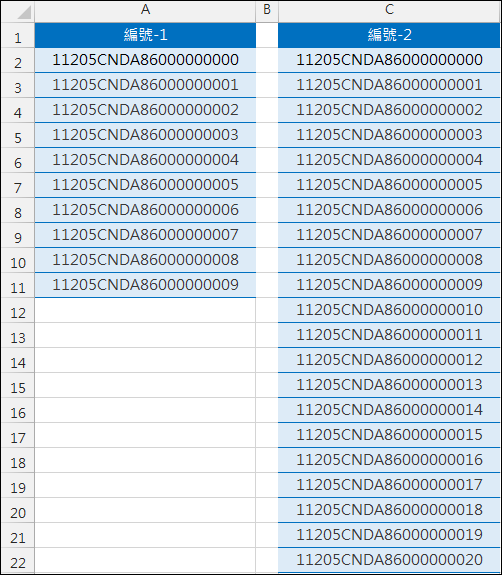This screenshot has width=502, height=575.
Task: Select row 8 header
Action: [x=18, y=210]
